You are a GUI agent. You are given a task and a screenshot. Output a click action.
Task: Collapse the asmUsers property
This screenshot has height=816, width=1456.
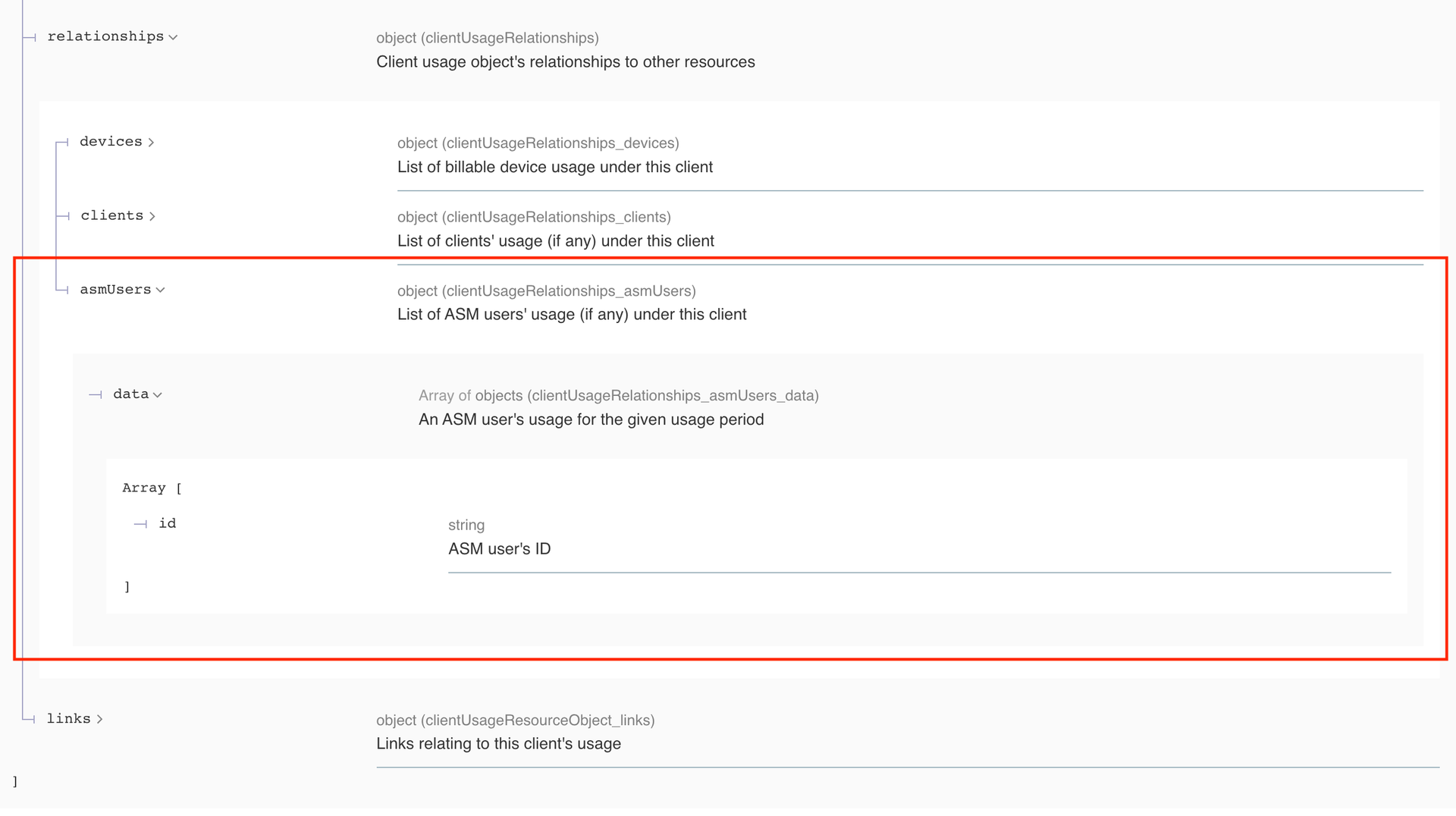coord(122,290)
